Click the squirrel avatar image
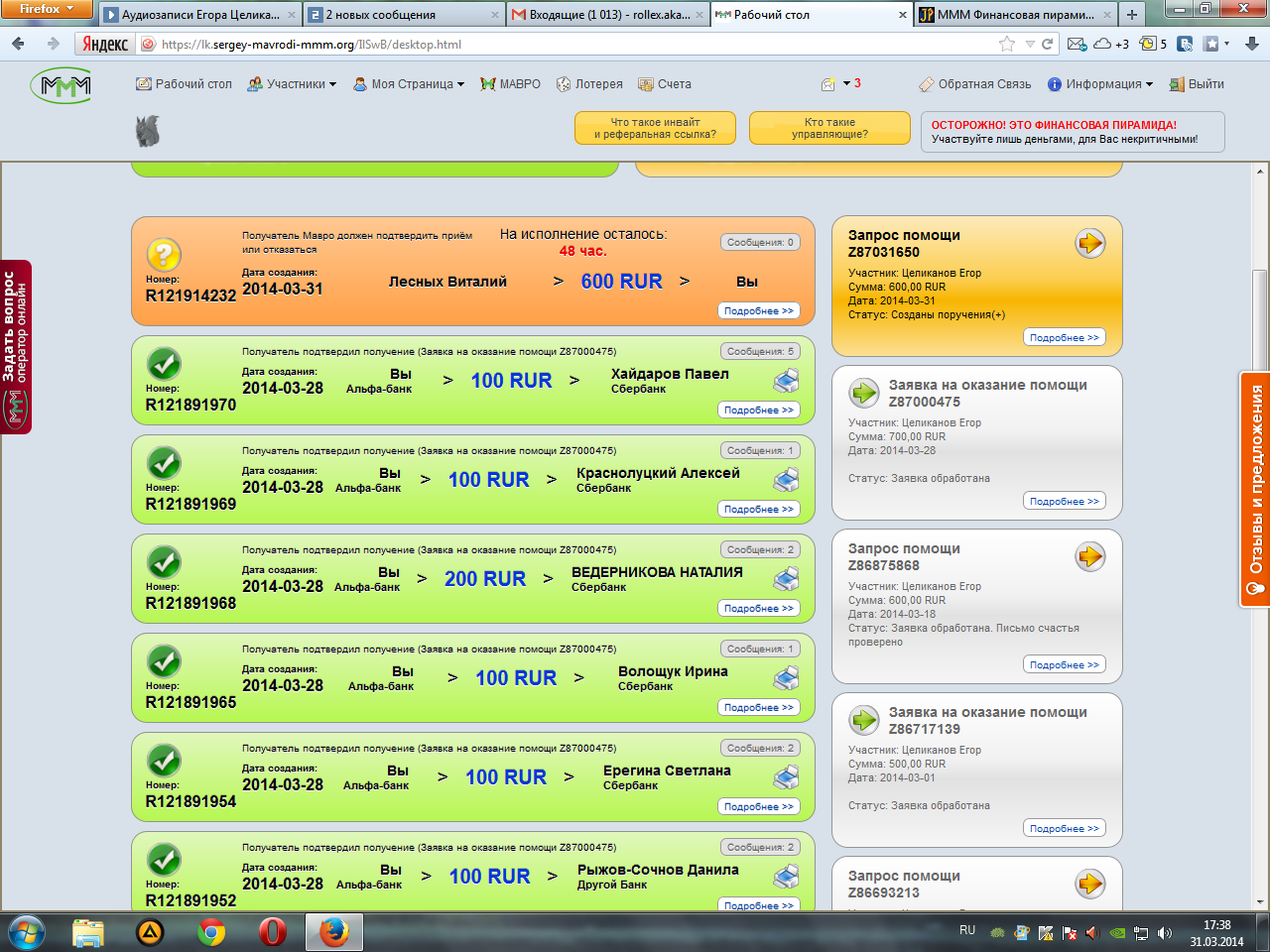The width and height of the screenshot is (1270, 952). tap(148, 131)
